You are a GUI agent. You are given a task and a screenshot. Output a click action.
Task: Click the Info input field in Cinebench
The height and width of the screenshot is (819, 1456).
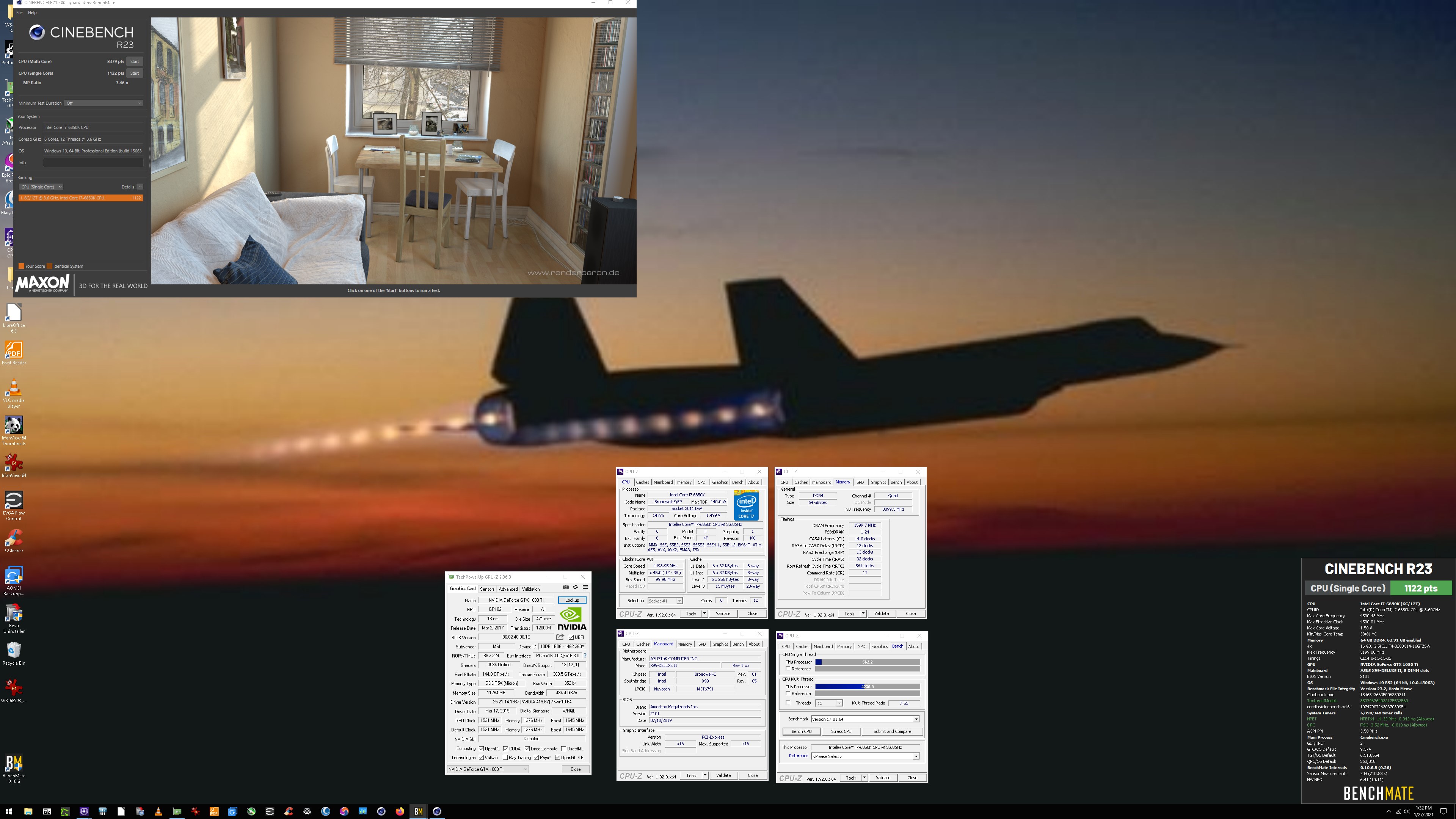(93, 162)
